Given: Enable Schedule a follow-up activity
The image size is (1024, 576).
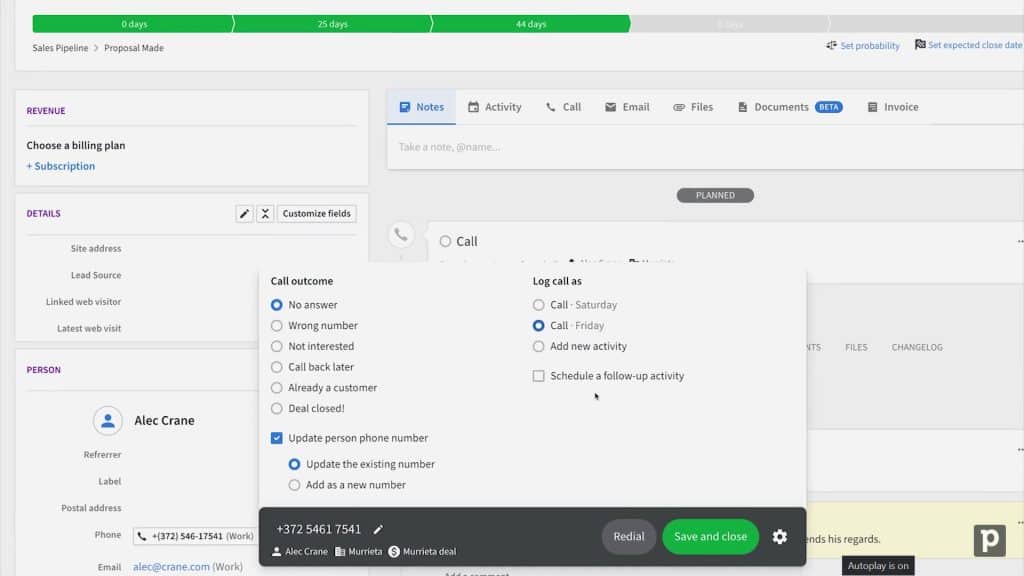Looking at the screenshot, I should 539,375.
